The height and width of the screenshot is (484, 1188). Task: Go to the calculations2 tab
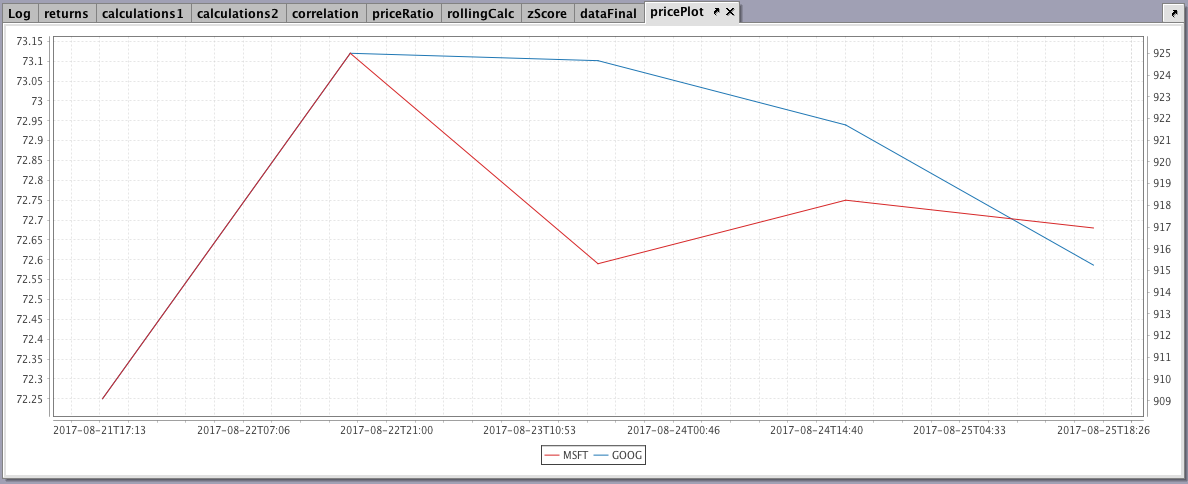237,14
